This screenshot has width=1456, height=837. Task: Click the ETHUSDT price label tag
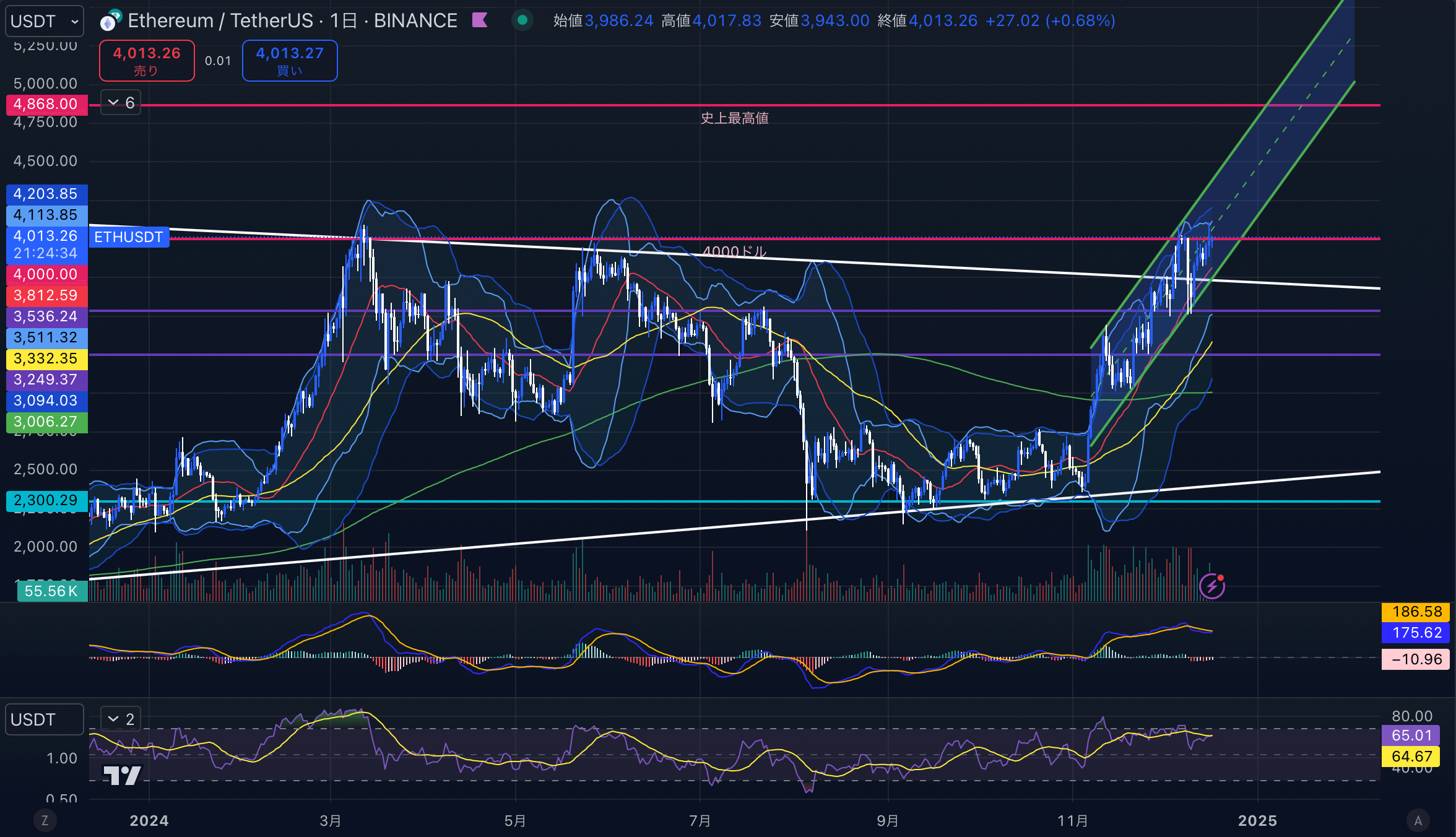point(129,237)
